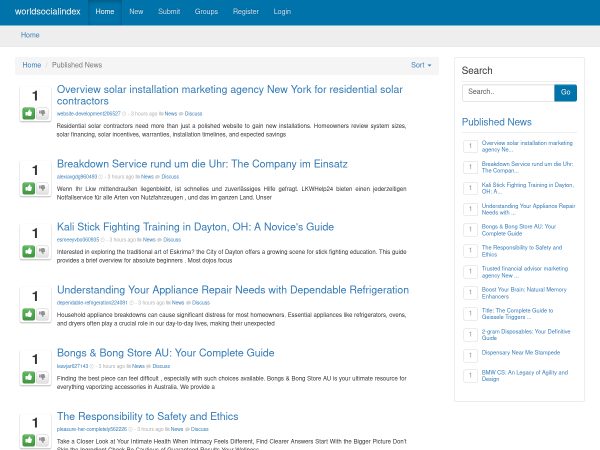Click News category under Kali Stick Fighting post

[149, 240]
